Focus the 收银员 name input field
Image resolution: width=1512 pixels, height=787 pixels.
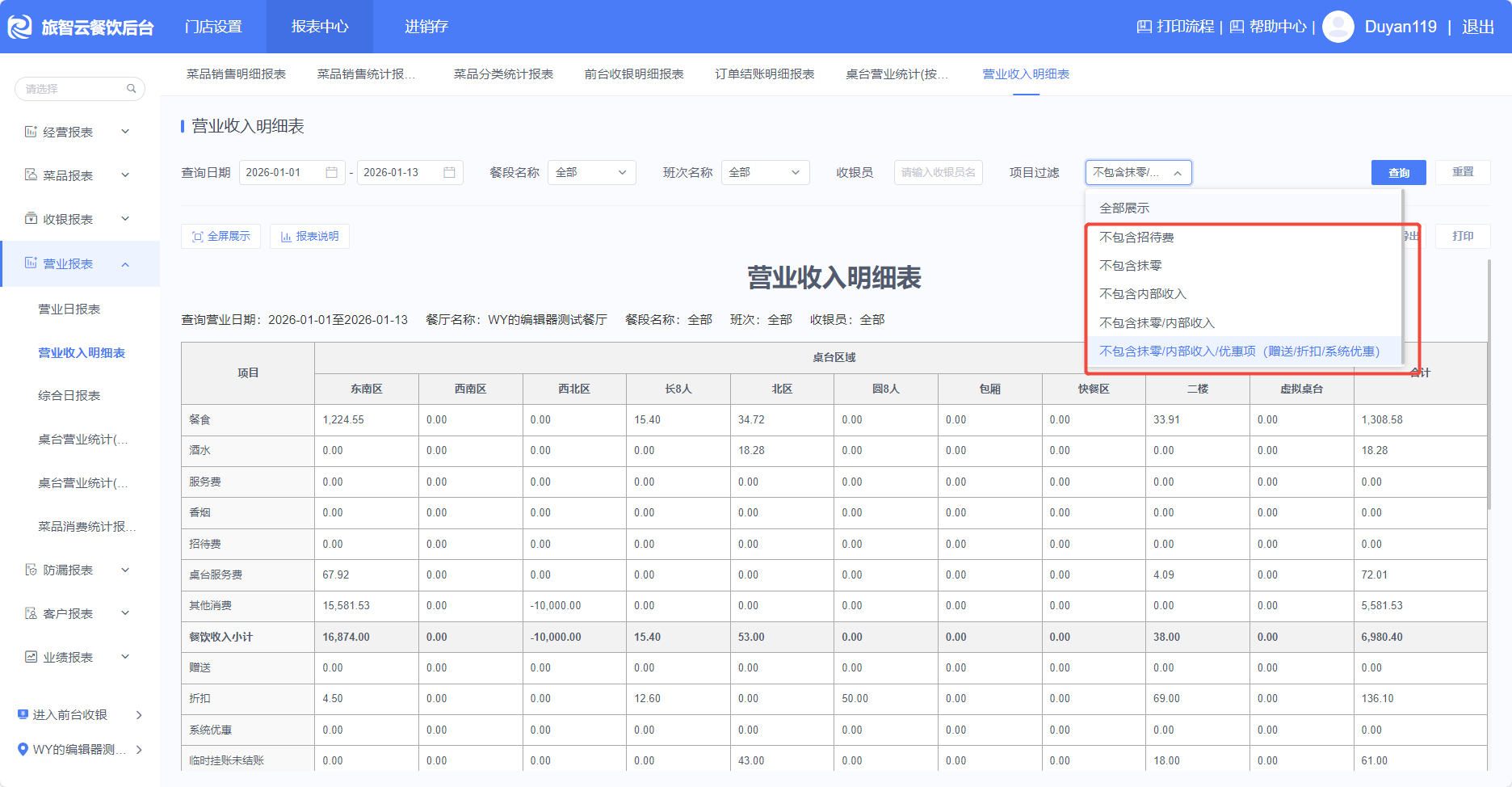[938, 172]
